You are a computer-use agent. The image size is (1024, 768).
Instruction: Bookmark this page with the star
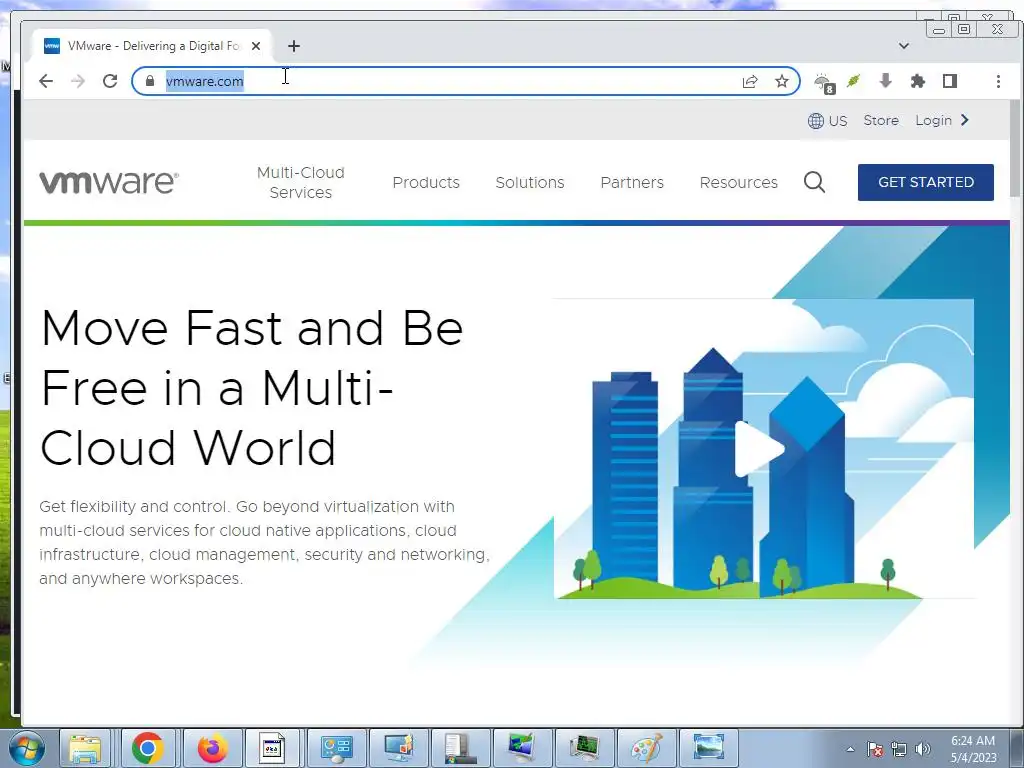782,81
